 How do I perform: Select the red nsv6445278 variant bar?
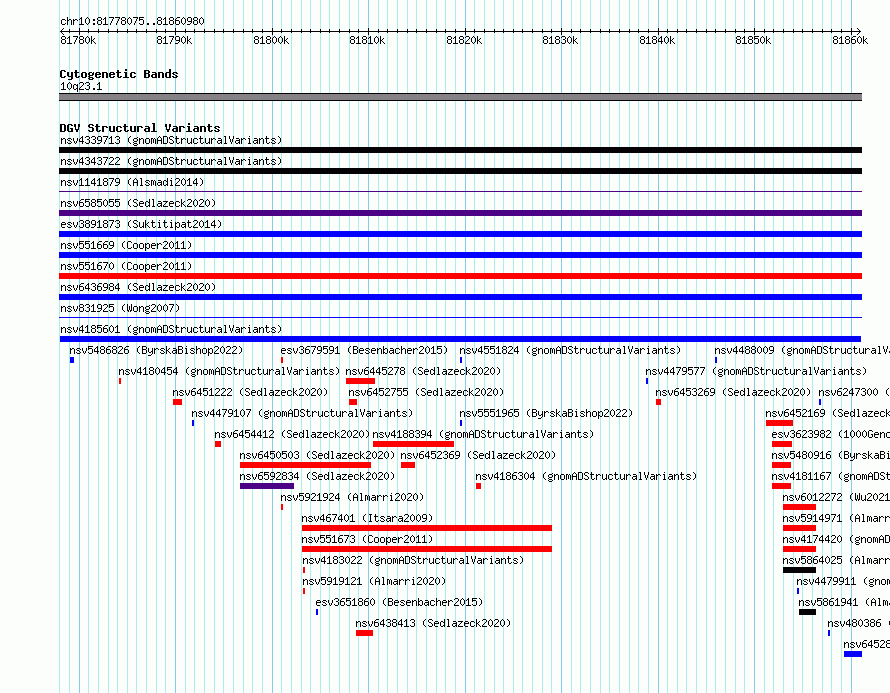pyautogui.click(x=360, y=381)
